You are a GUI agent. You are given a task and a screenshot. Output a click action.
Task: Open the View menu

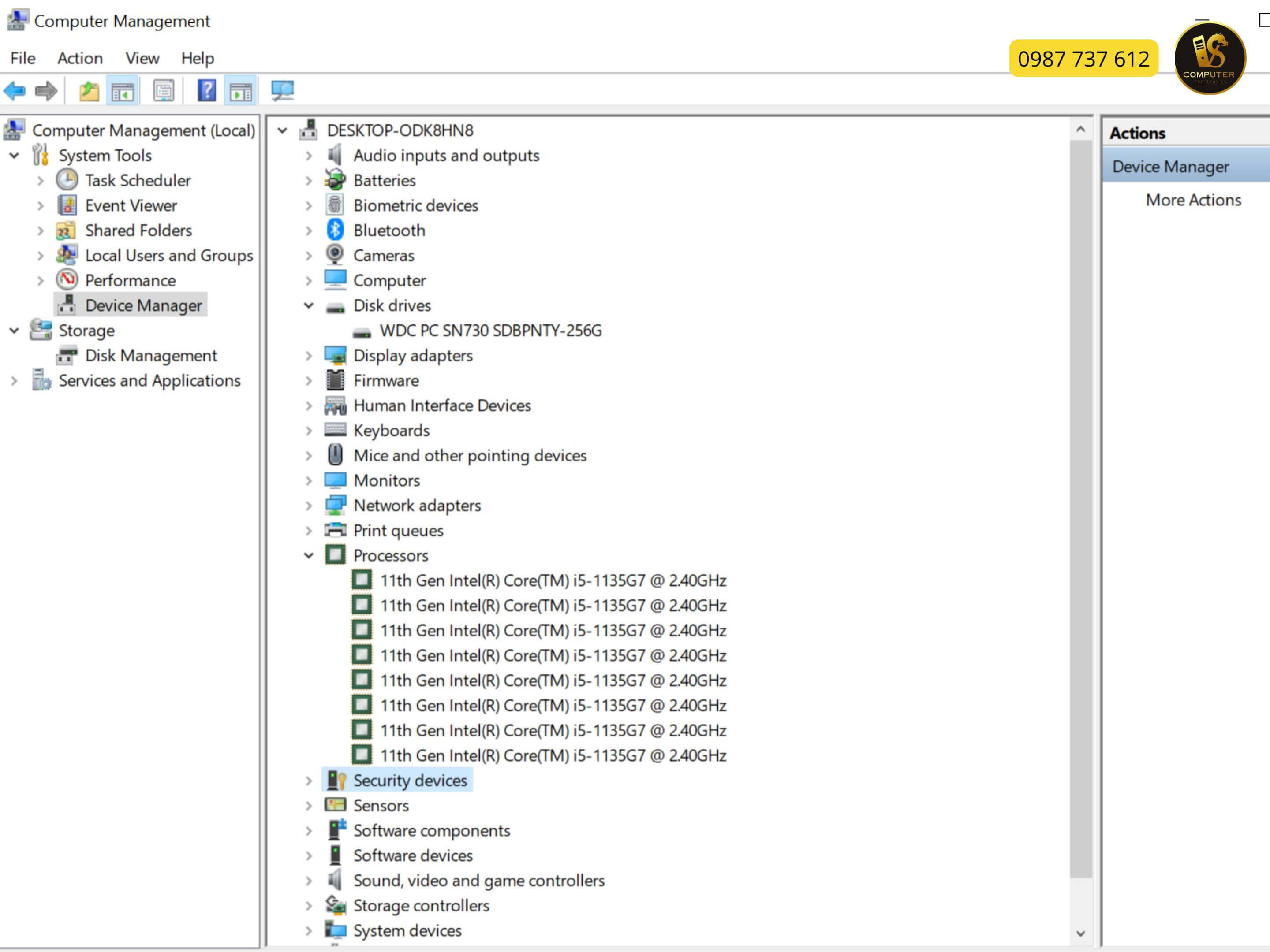(x=142, y=58)
